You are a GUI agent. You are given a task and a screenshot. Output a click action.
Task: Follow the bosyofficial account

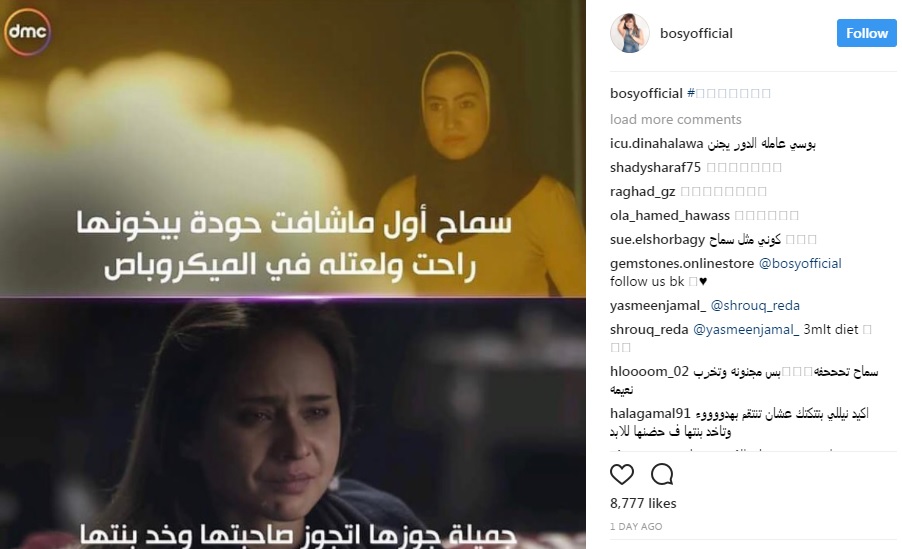(866, 33)
